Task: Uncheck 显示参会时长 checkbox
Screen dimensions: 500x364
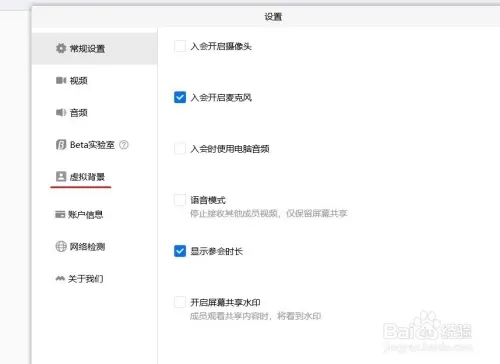Action: point(180,251)
